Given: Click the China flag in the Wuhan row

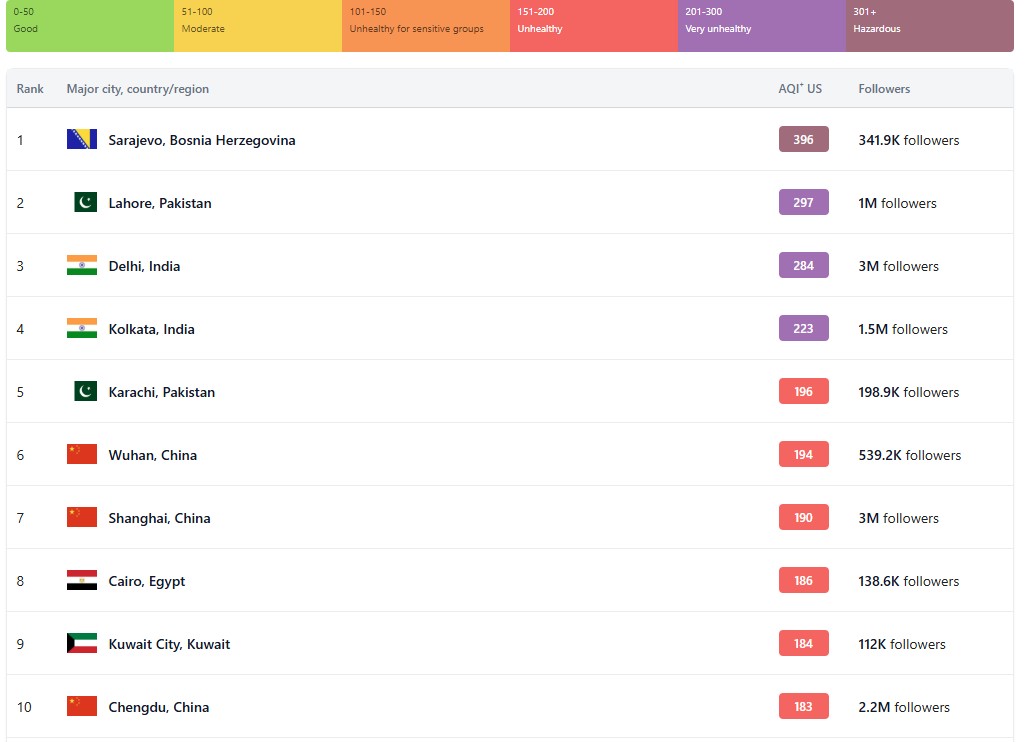Looking at the screenshot, I should [x=82, y=455].
